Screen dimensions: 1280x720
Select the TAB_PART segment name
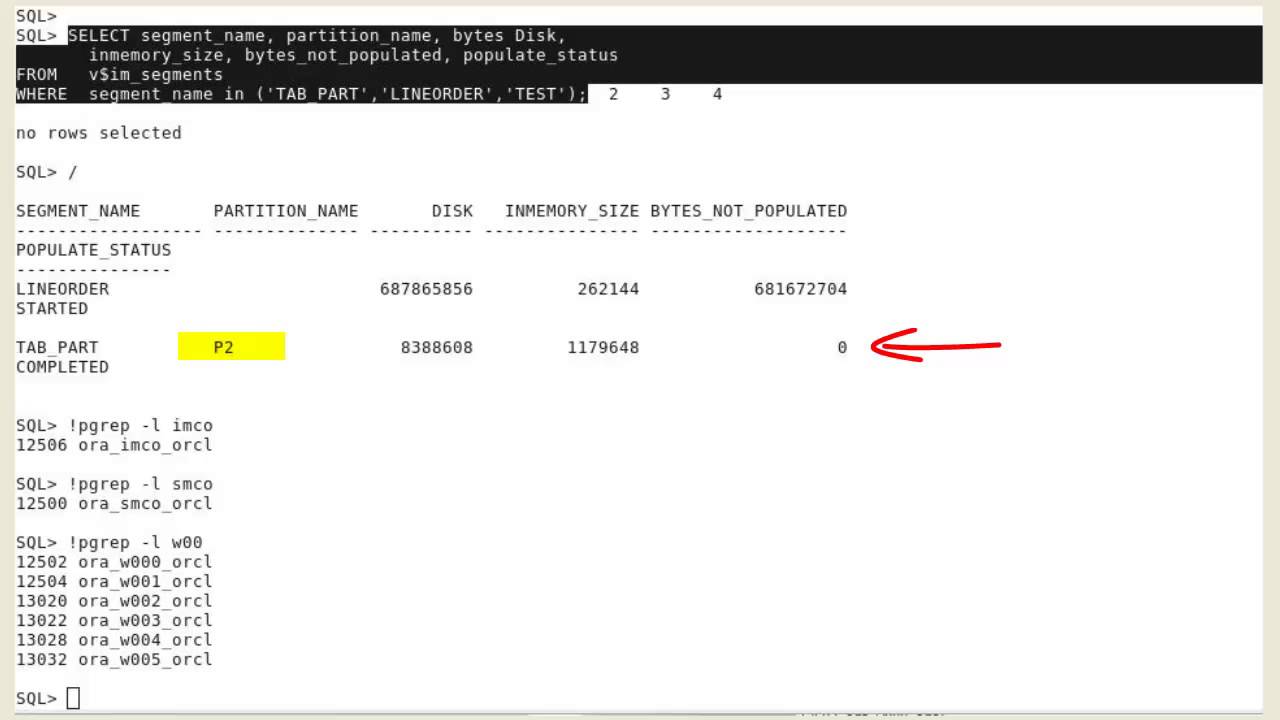57,348
